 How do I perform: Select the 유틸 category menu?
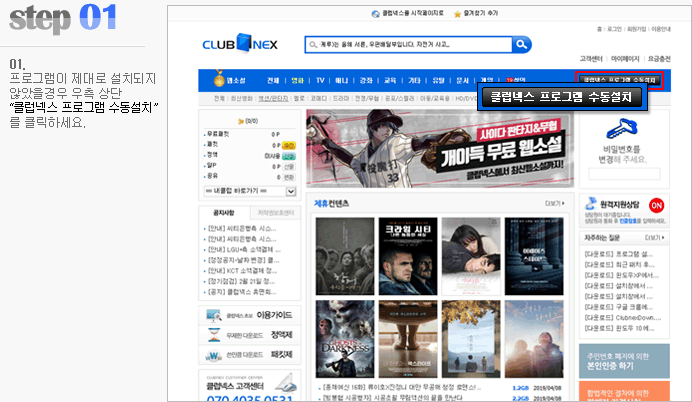point(438,80)
